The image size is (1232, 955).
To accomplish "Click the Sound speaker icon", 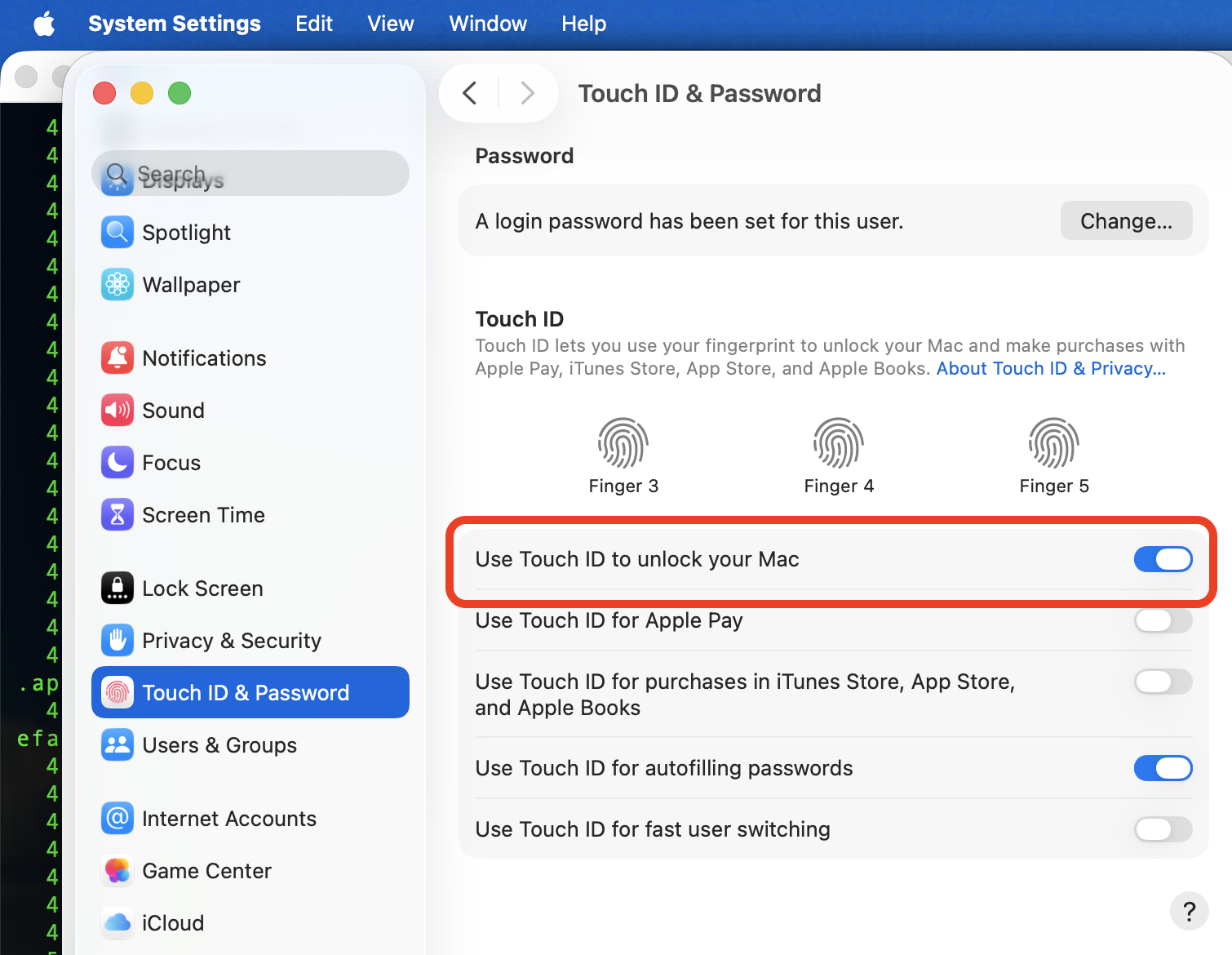I will pyautogui.click(x=117, y=411).
